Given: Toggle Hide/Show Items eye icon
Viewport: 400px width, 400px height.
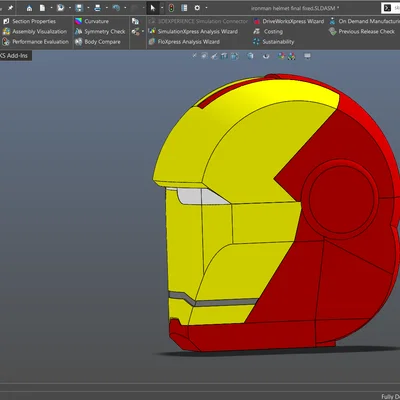Looking at the screenshot, I should pyautogui.click(x=266, y=56).
